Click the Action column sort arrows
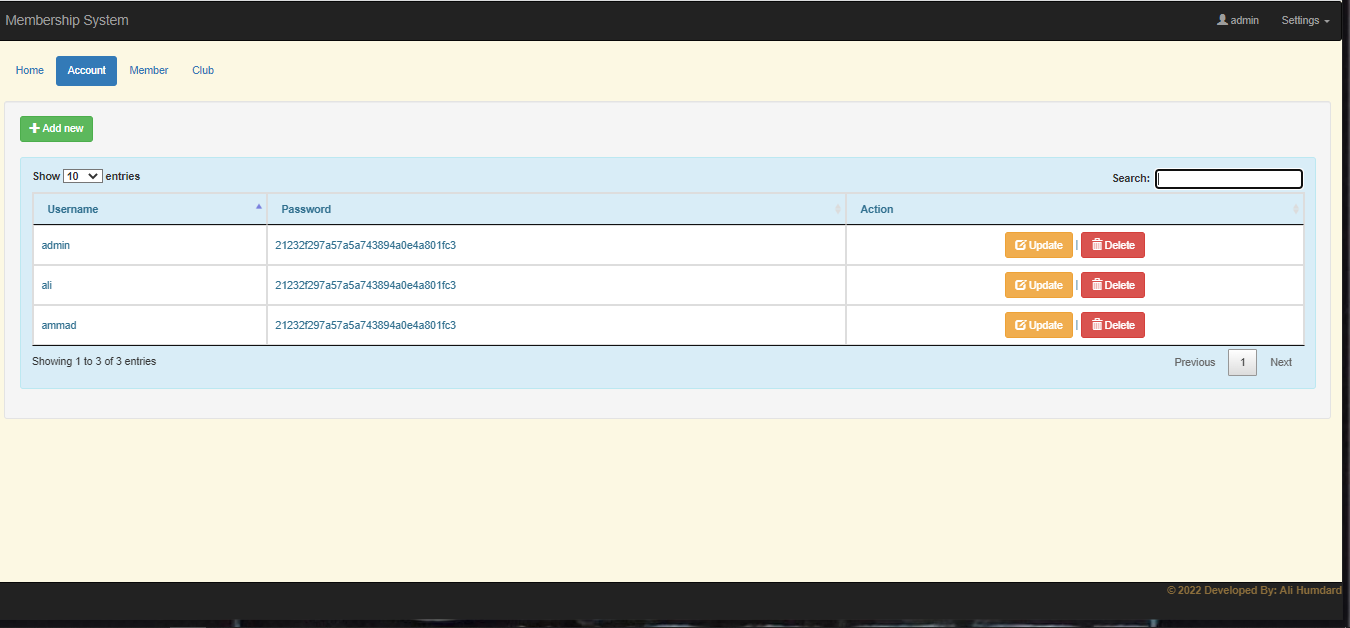The height and width of the screenshot is (628, 1350). pyautogui.click(x=1295, y=209)
